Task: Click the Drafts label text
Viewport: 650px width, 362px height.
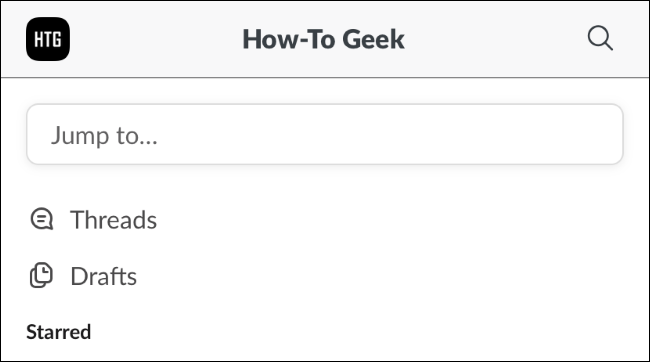Action: [x=104, y=276]
